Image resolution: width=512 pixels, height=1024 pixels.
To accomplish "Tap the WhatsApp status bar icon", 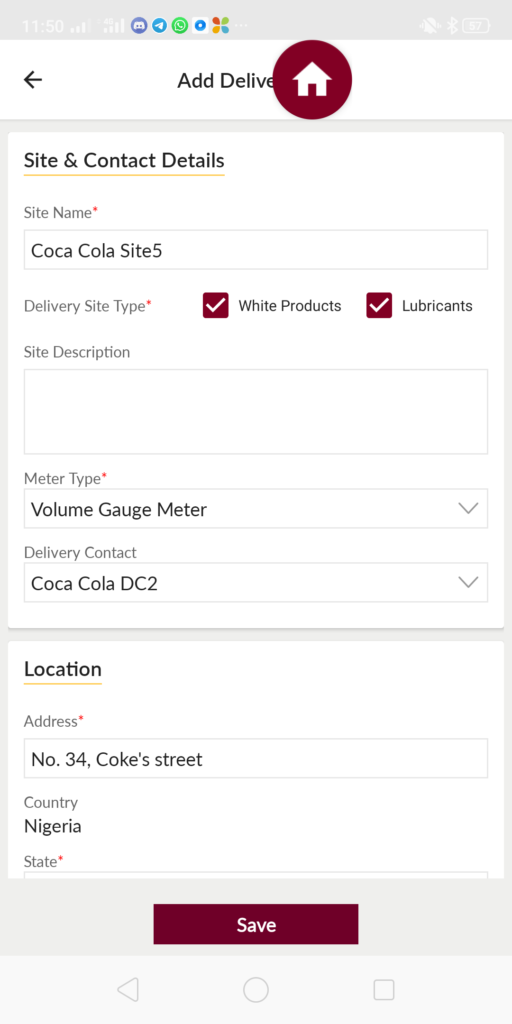I will [180, 26].
